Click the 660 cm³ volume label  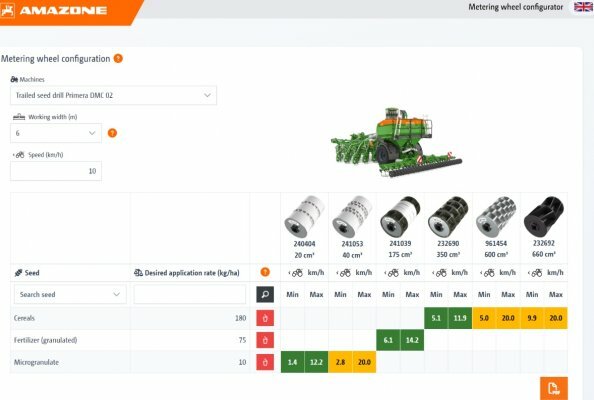coord(544,254)
